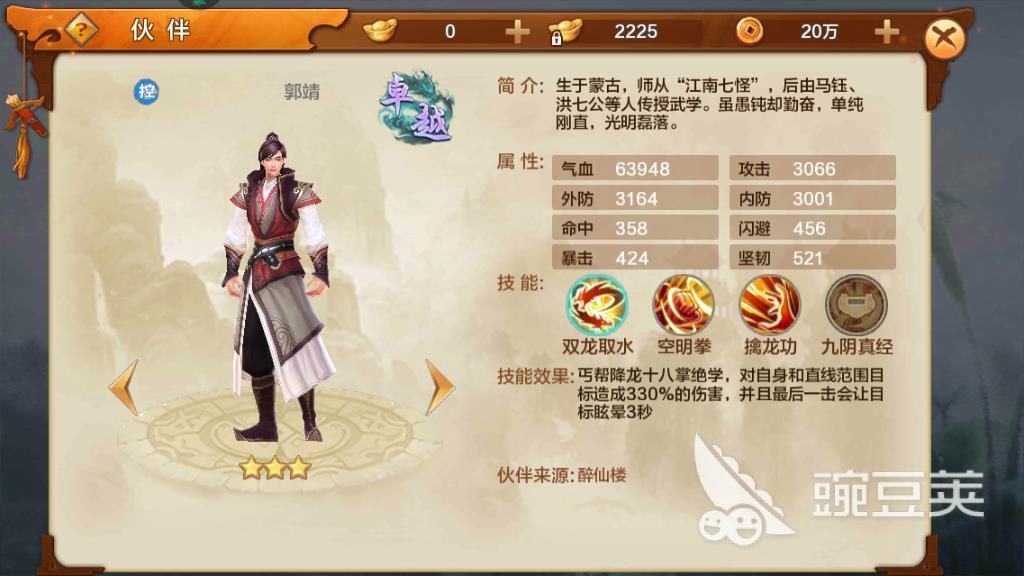Tap the locked ingot currency icon
1024x576 pixels.
tap(564, 31)
